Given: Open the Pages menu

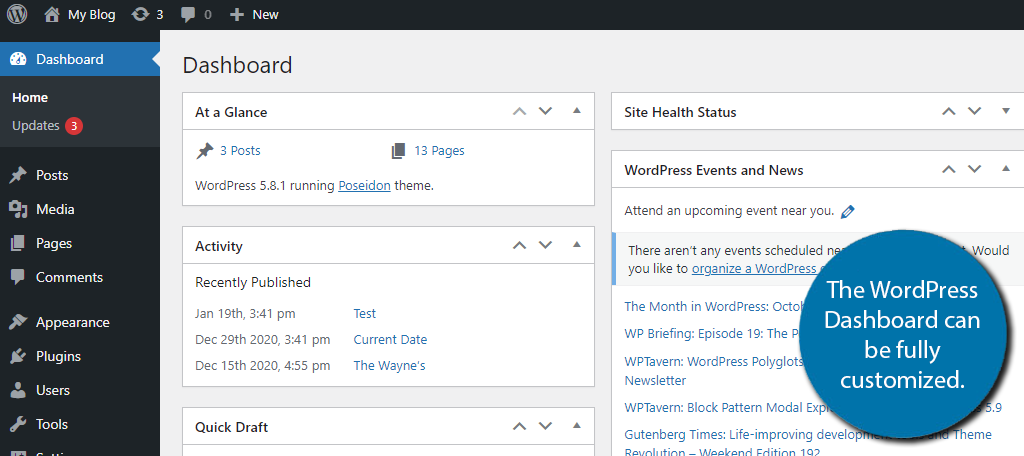Looking at the screenshot, I should click(x=80, y=243).
